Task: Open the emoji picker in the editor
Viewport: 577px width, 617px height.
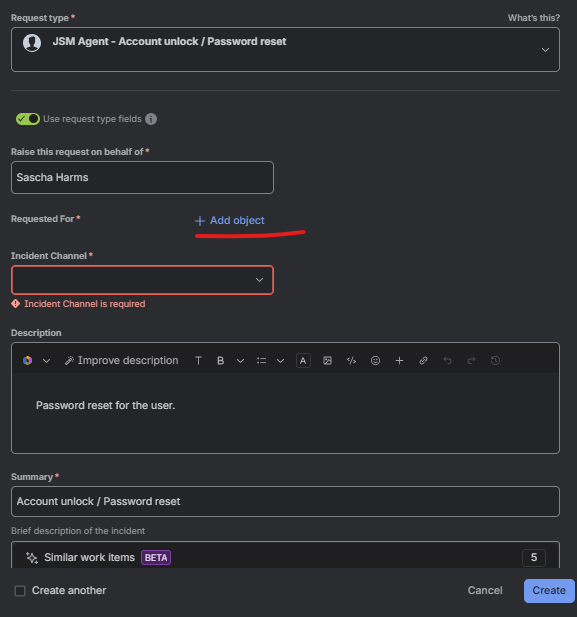Action: [375, 360]
